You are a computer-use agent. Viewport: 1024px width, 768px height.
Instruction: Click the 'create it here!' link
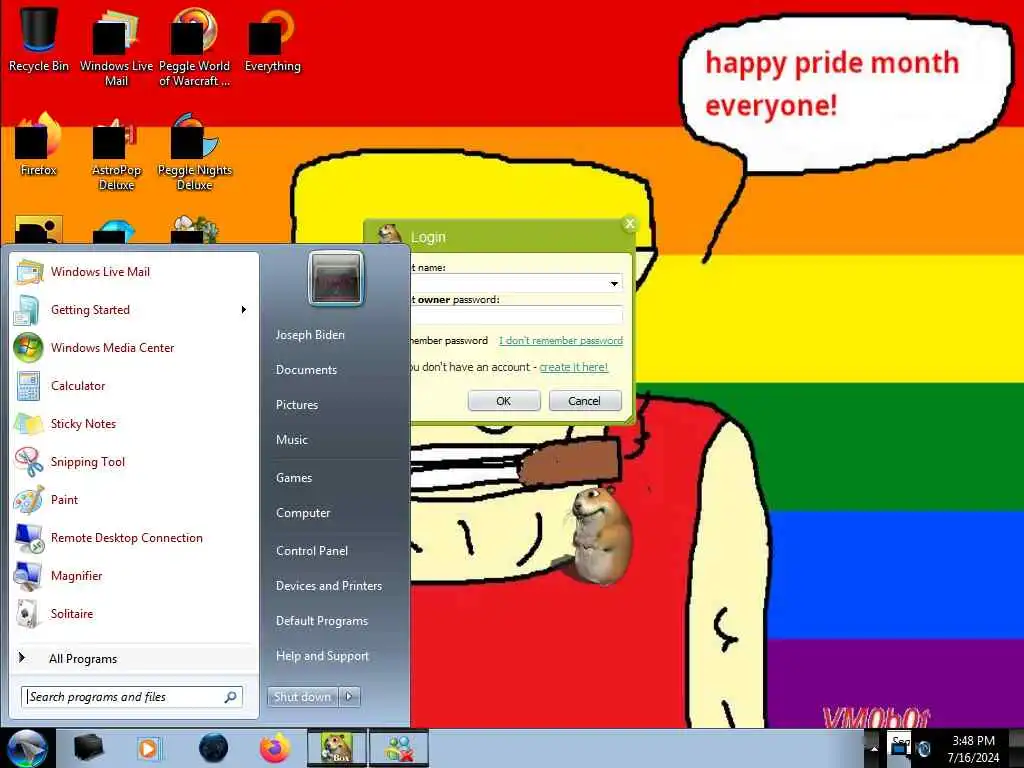[x=573, y=367]
